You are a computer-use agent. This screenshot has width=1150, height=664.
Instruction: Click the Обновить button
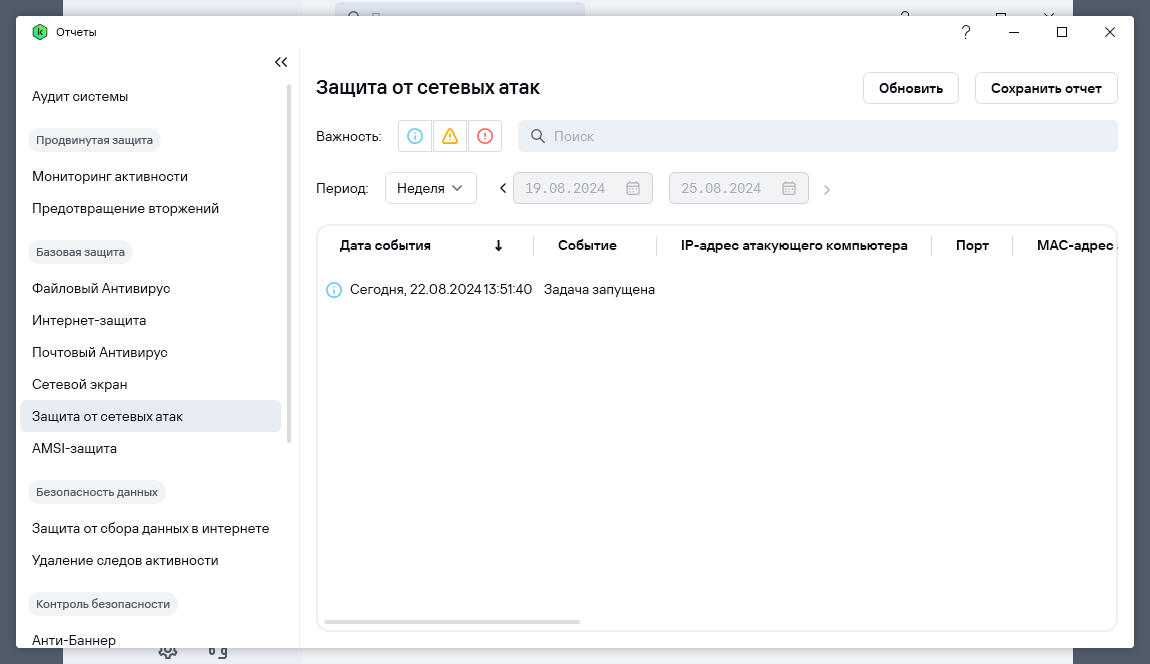tap(910, 88)
